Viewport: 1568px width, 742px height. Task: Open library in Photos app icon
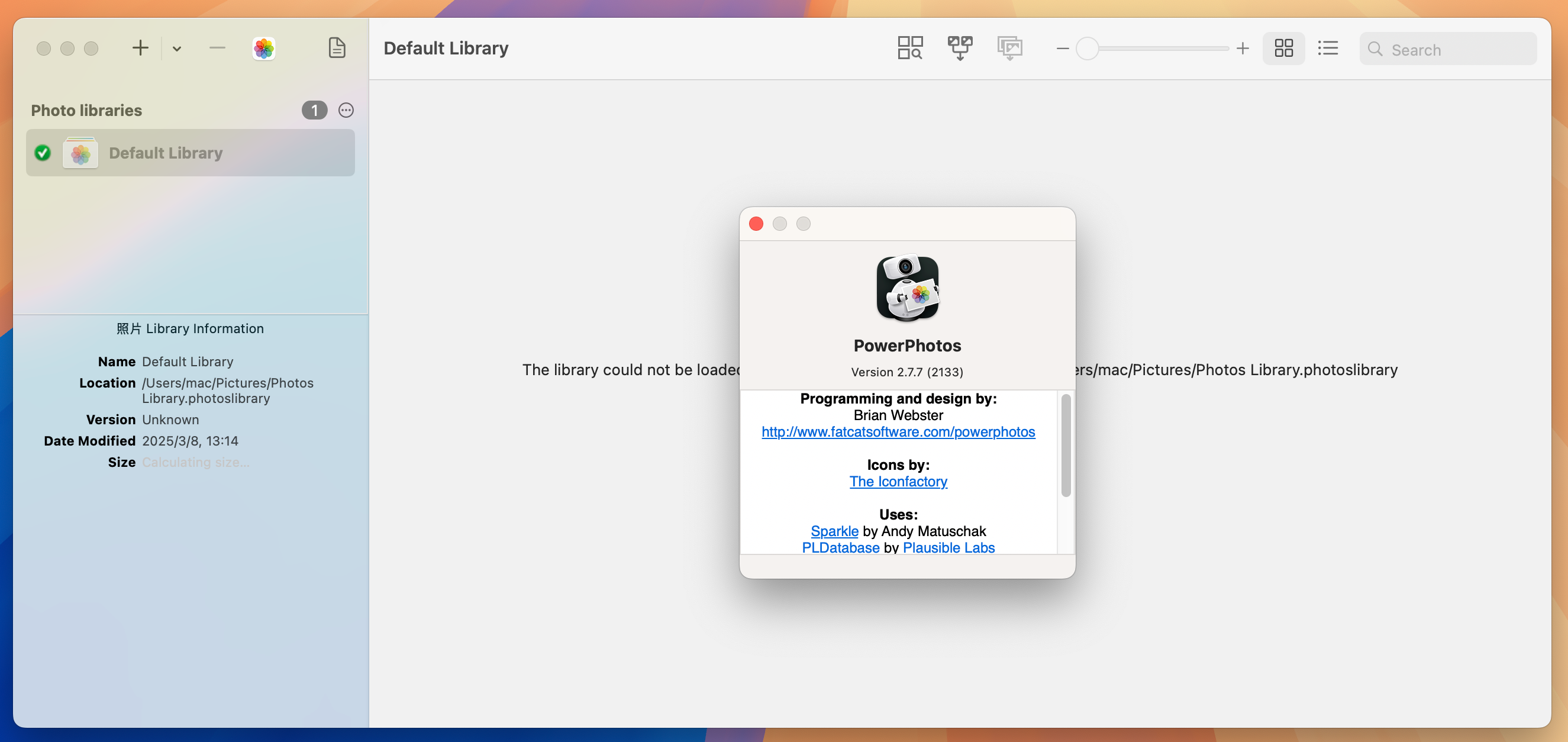coord(263,48)
